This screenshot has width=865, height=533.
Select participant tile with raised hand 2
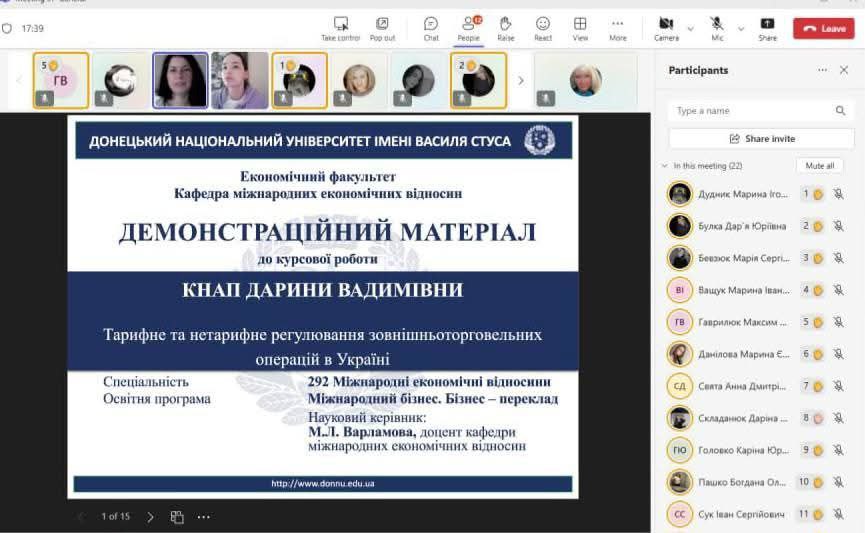click(478, 81)
